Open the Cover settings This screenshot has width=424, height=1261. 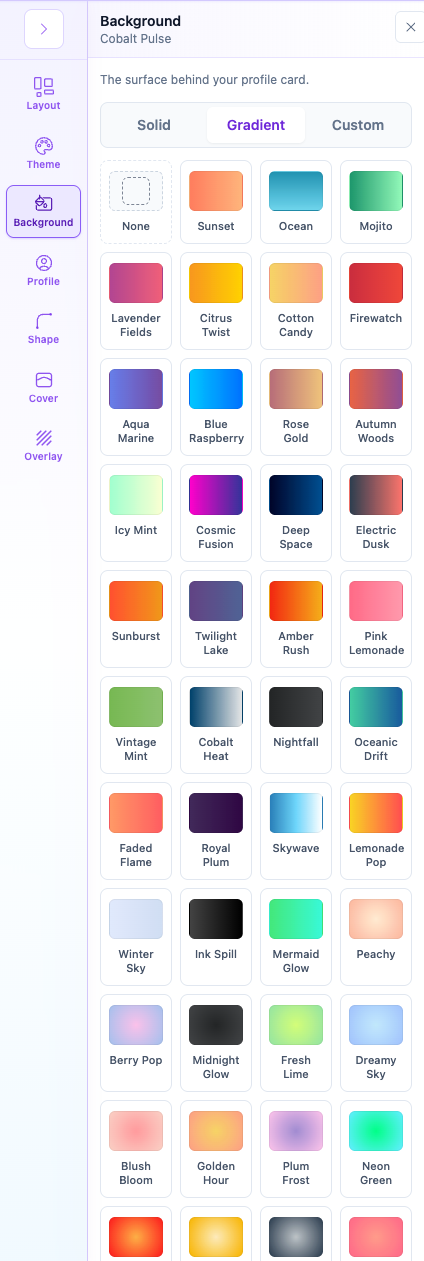point(43,387)
